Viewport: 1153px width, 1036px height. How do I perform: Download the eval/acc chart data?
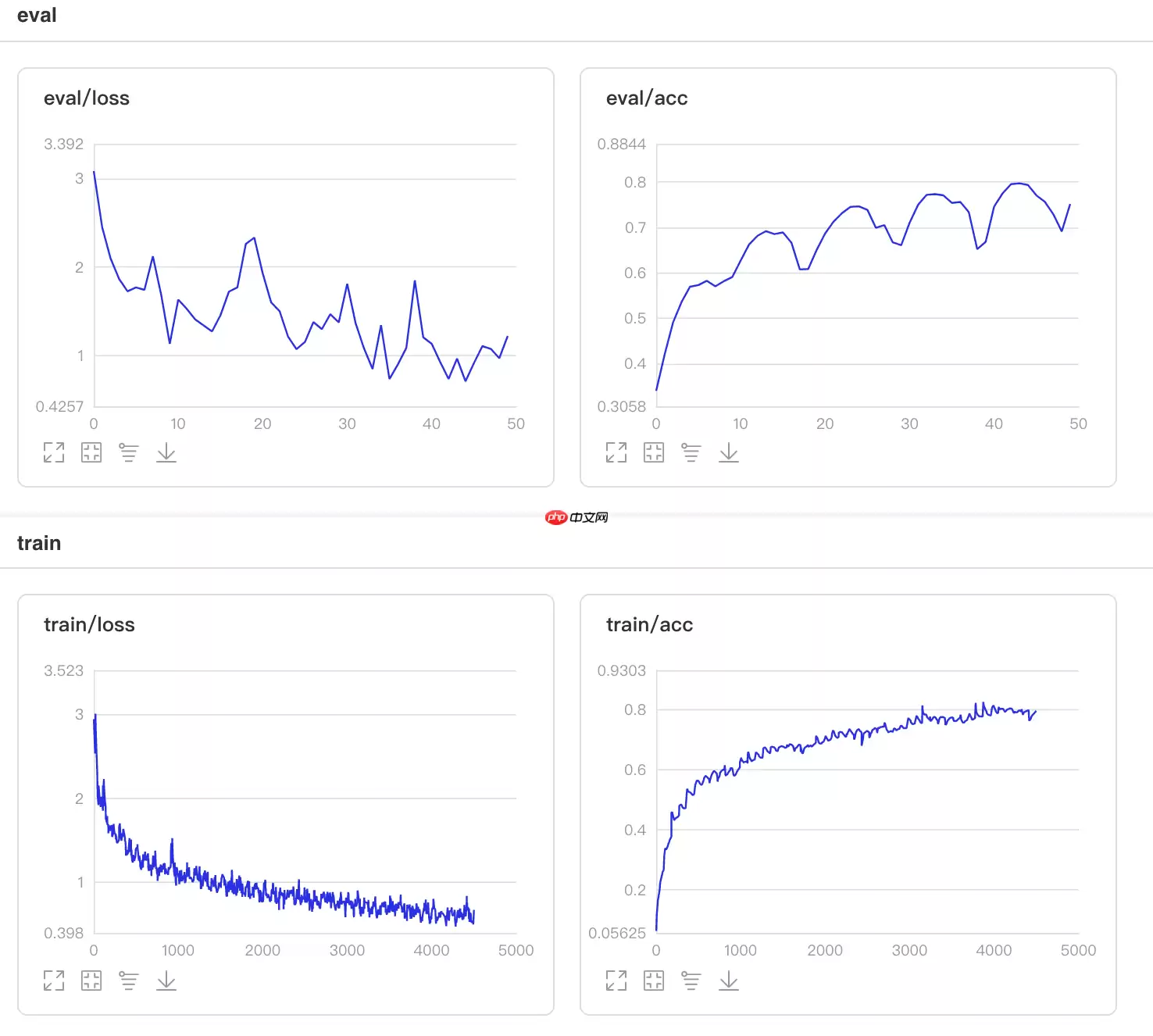pos(729,452)
